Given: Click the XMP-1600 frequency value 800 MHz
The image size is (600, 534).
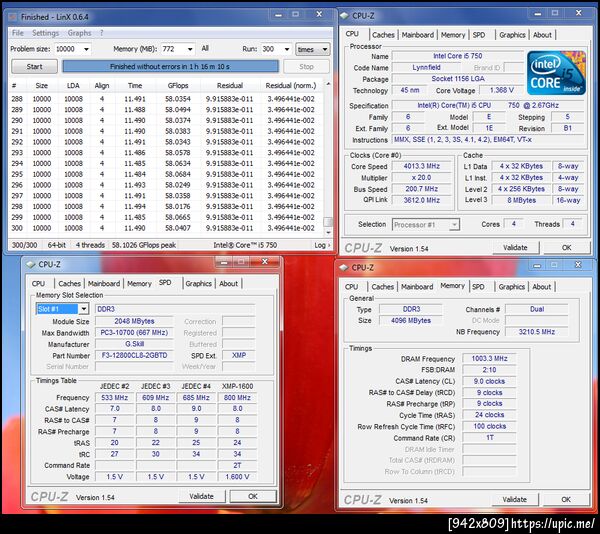Looking at the screenshot, I should click(237, 397).
